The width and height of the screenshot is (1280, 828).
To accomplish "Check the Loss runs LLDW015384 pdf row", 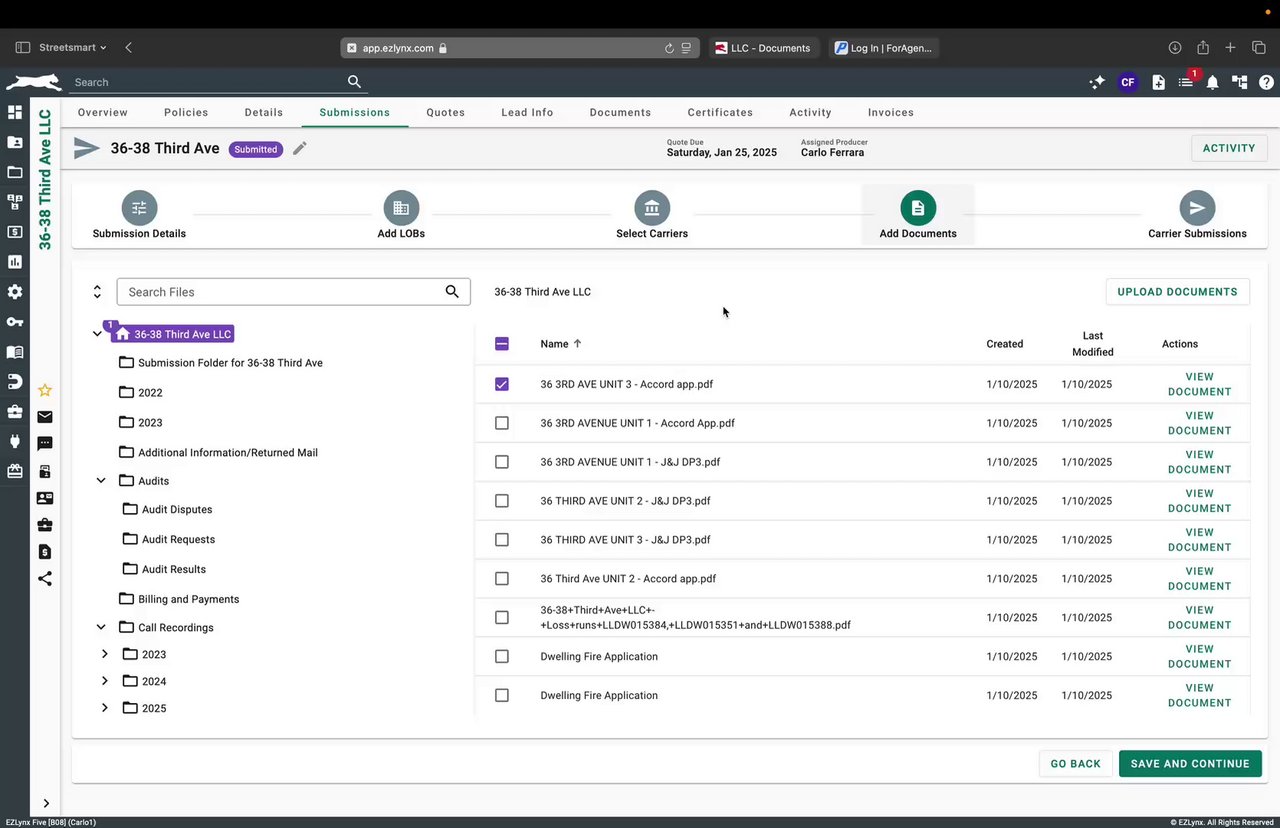I will coord(502,618).
